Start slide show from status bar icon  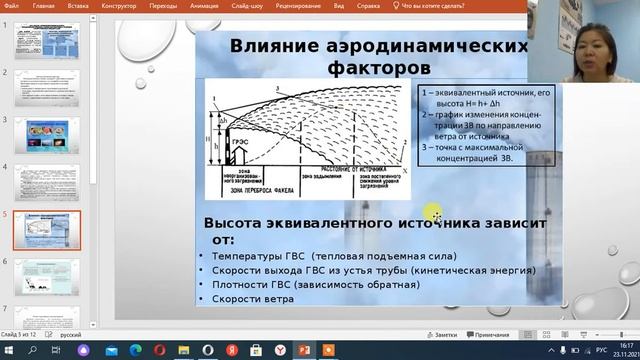tap(584, 335)
